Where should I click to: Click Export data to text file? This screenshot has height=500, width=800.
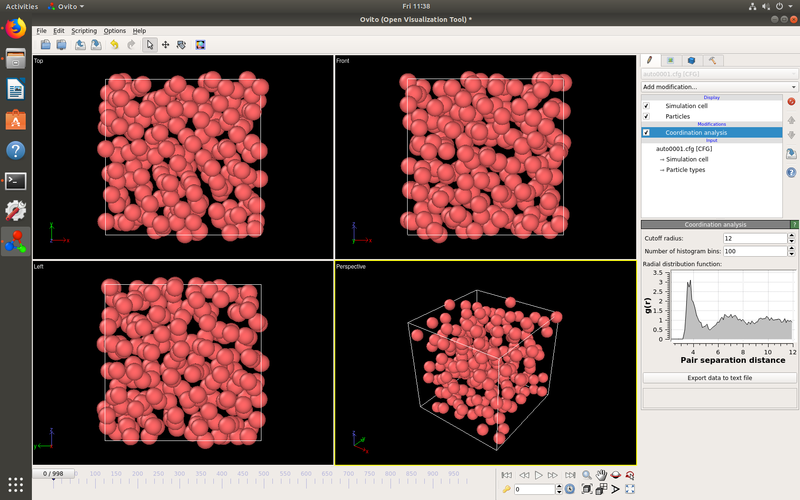click(719, 378)
